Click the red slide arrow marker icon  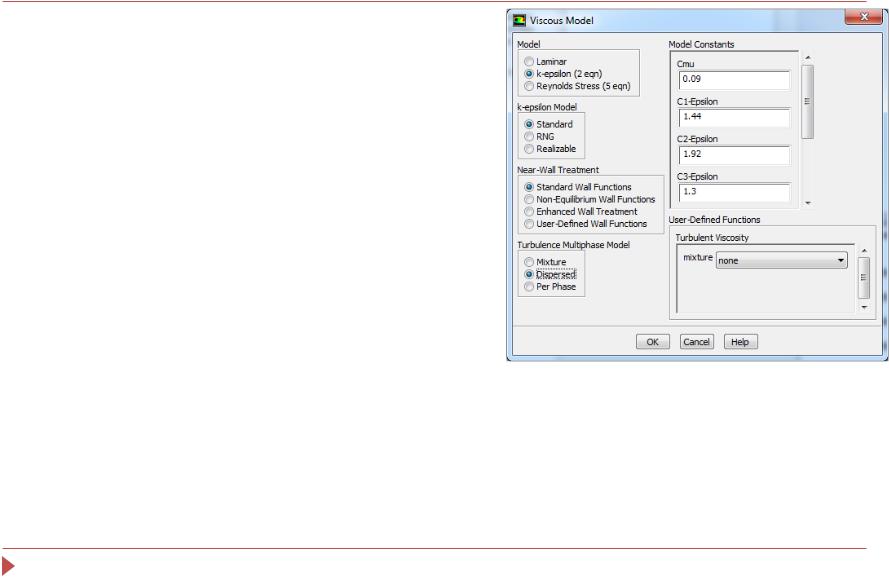coord(8,566)
